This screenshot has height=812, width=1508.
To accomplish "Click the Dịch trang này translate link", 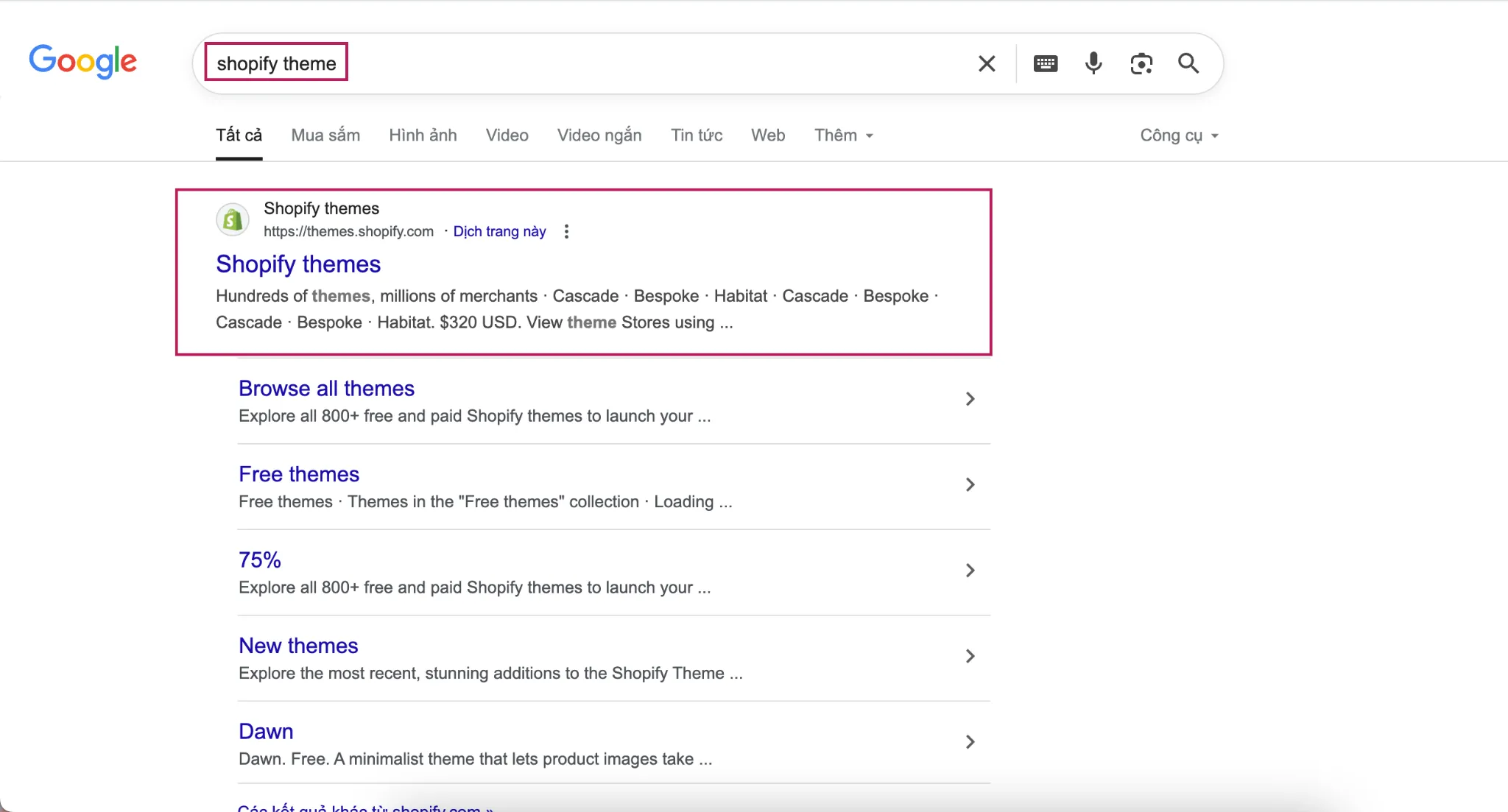I will (x=499, y=232).
